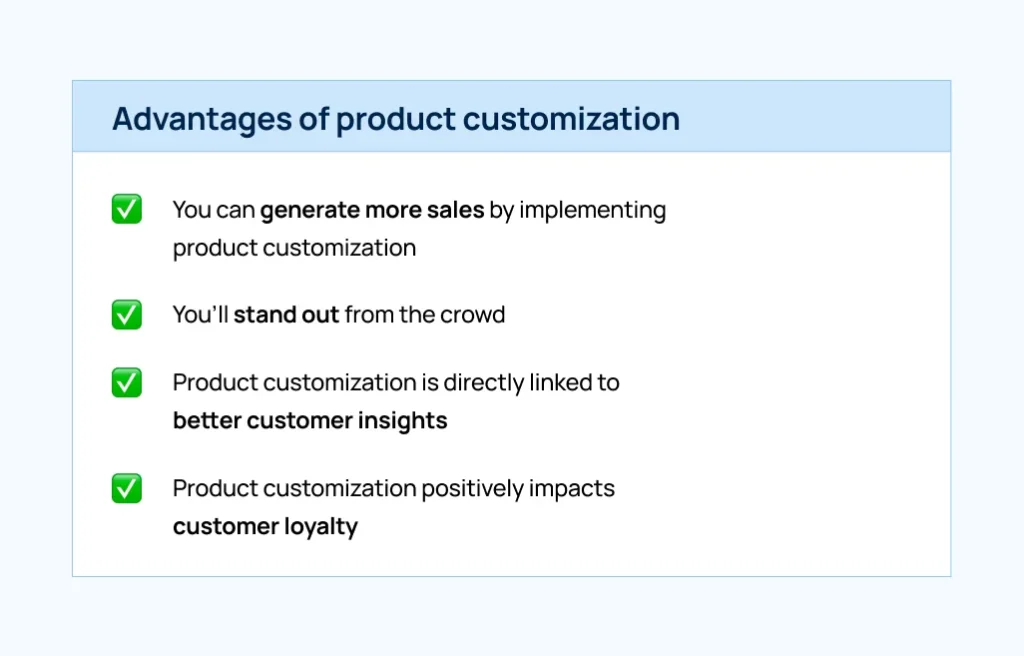1024x656 pixels.
Task: Select the bold text customer loyalty
Action: coord(265,527)
